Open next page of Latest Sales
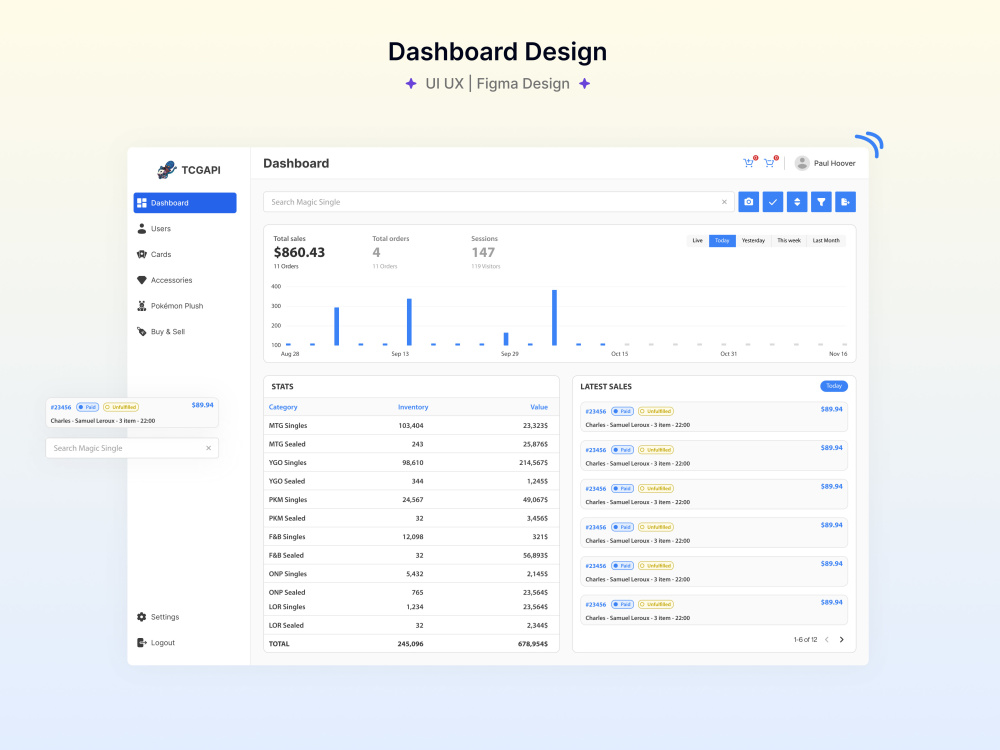The image size is (1000, 750). point(842,637)
